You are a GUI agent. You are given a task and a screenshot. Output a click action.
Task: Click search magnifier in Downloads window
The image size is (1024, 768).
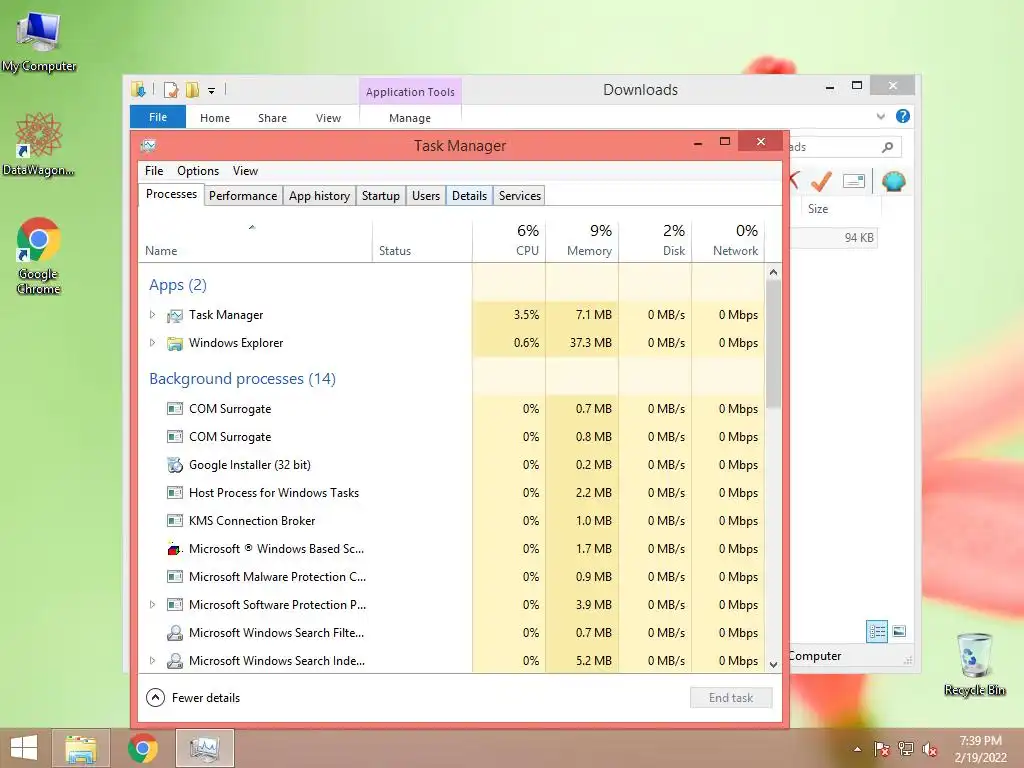pos(887,147)
